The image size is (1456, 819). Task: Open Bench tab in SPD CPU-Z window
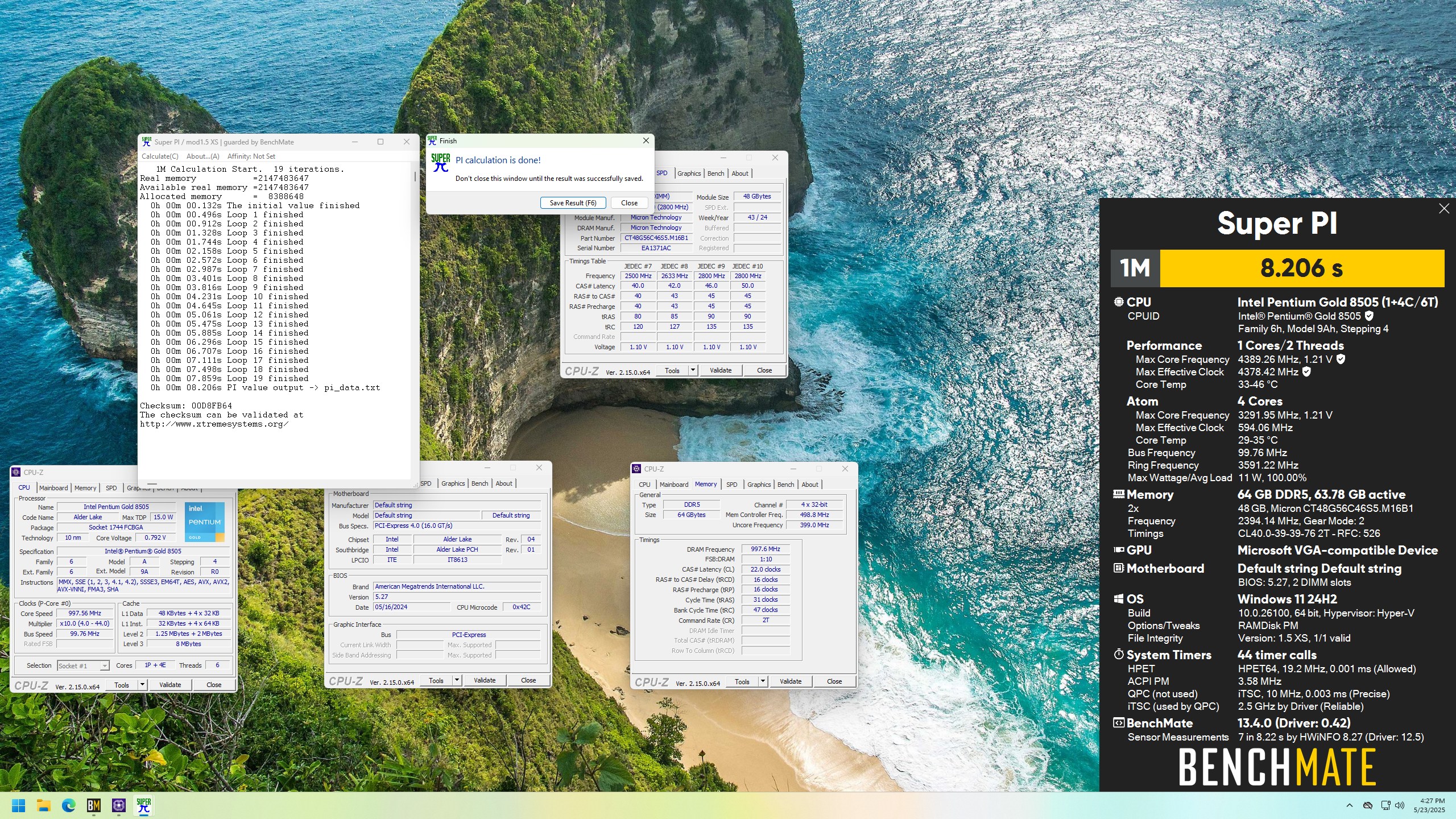tap(715, 173)
